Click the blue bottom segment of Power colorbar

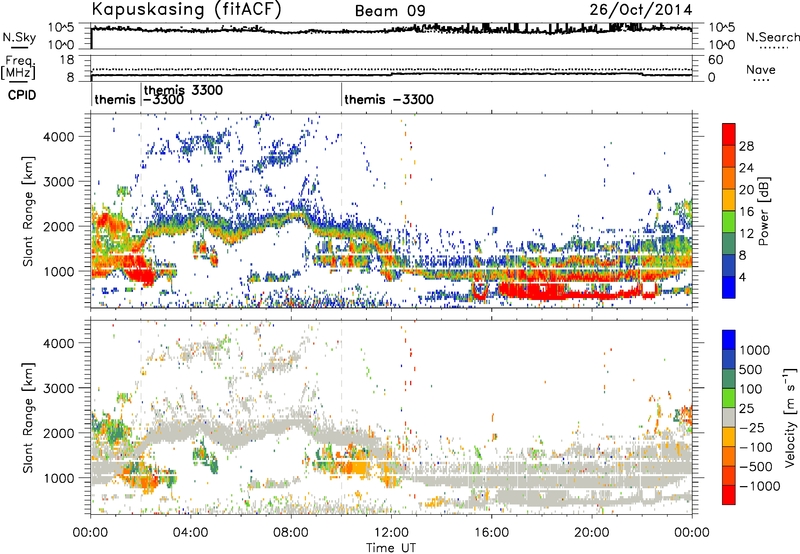[x=729, y=288]
